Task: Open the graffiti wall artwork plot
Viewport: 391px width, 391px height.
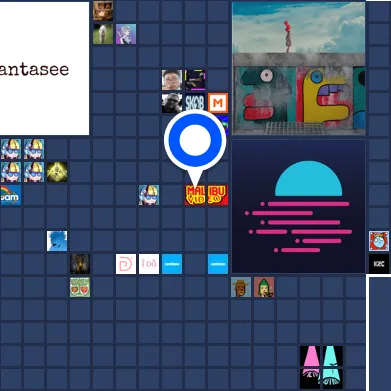Action: (x=299, y=68)
